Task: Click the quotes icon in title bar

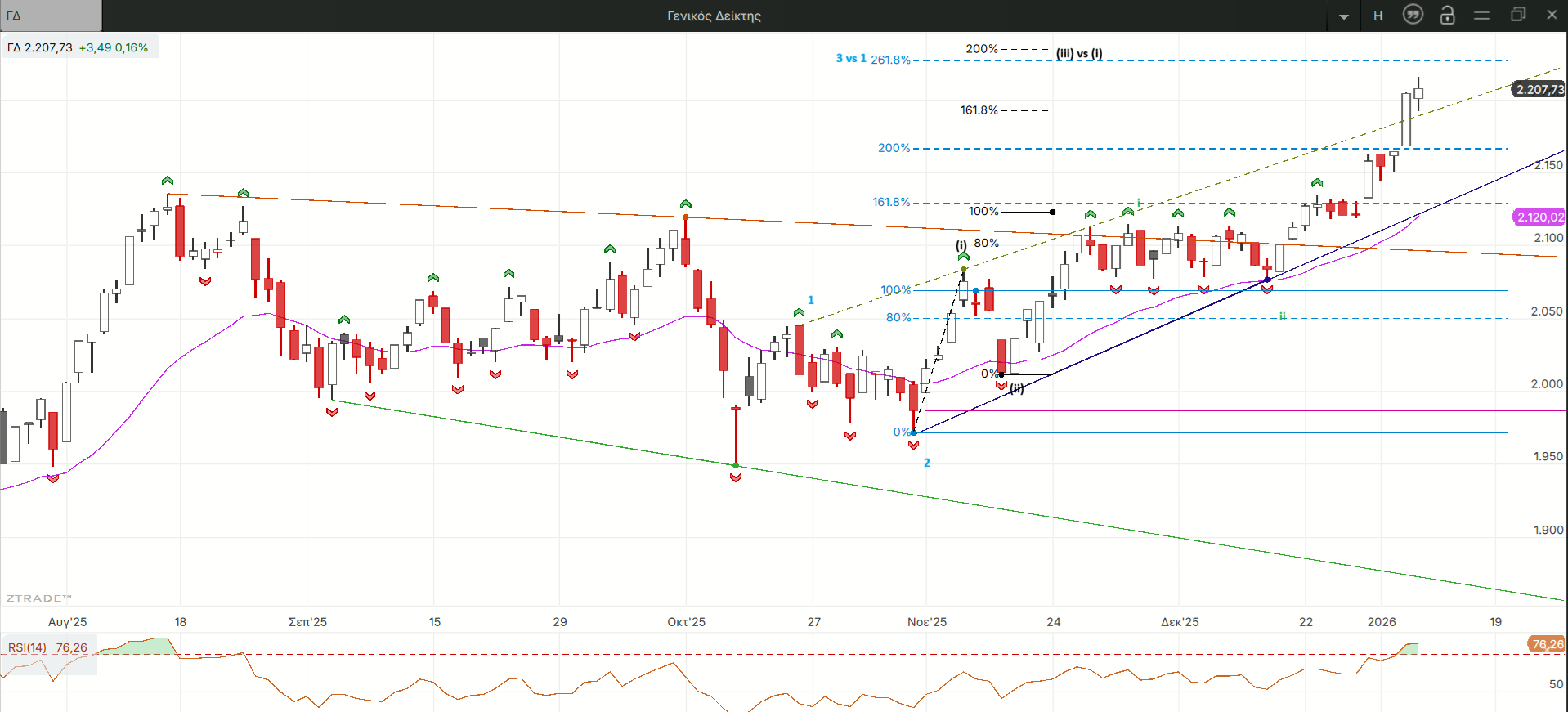Action: 1413,15
